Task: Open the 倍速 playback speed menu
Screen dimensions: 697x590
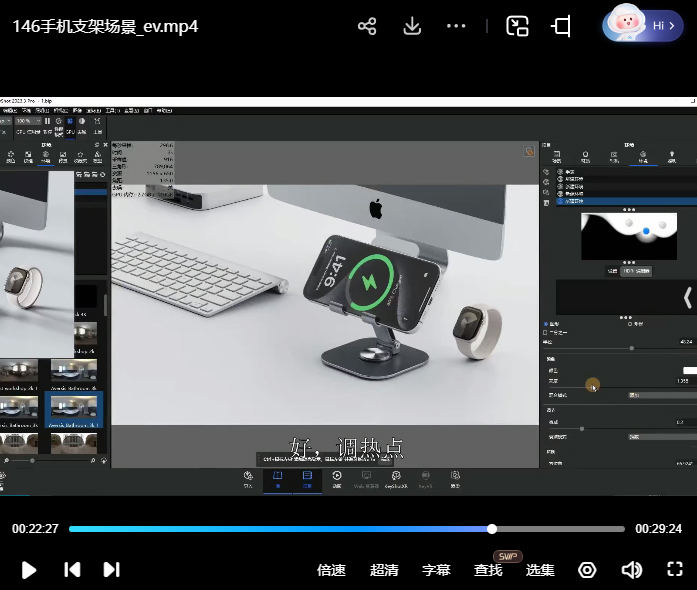Action: point(331,570)
